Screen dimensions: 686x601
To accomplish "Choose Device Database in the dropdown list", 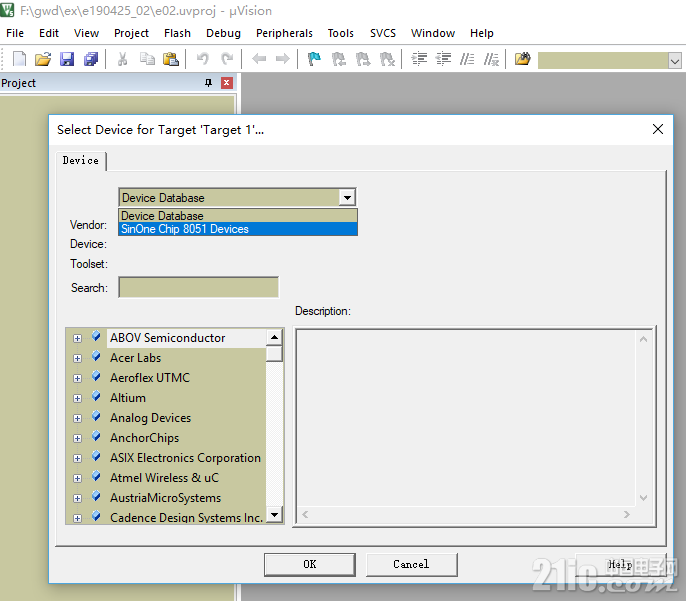I will click(x=238, y=216).
